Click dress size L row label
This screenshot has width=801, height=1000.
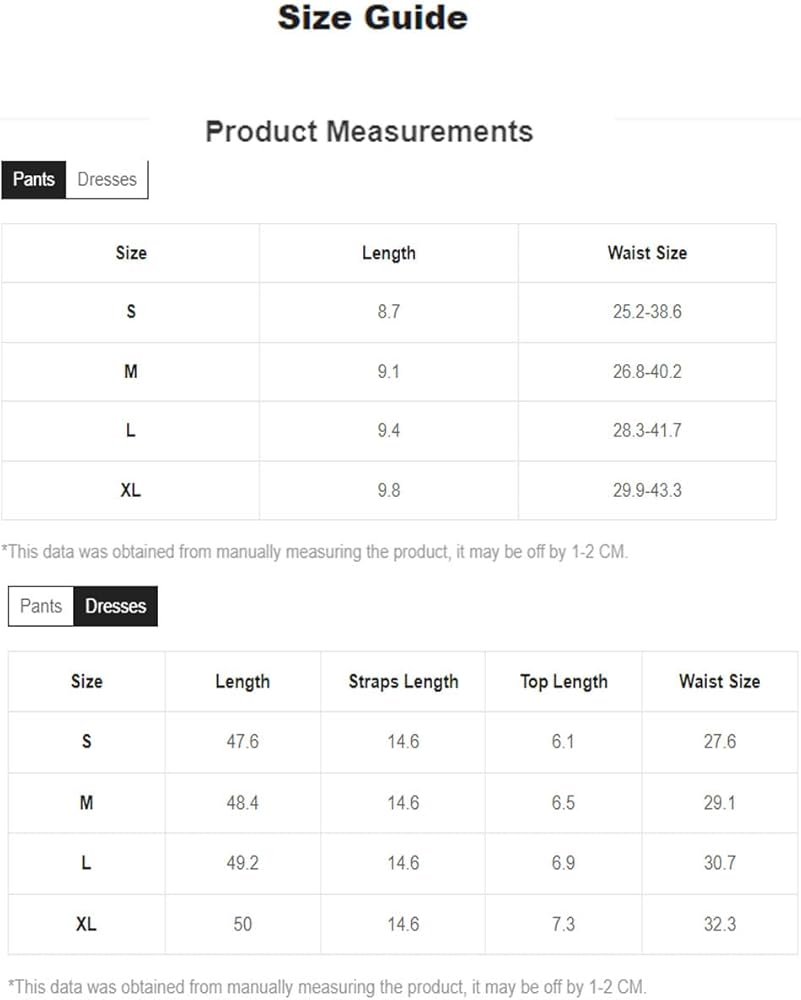pos(86,863)
